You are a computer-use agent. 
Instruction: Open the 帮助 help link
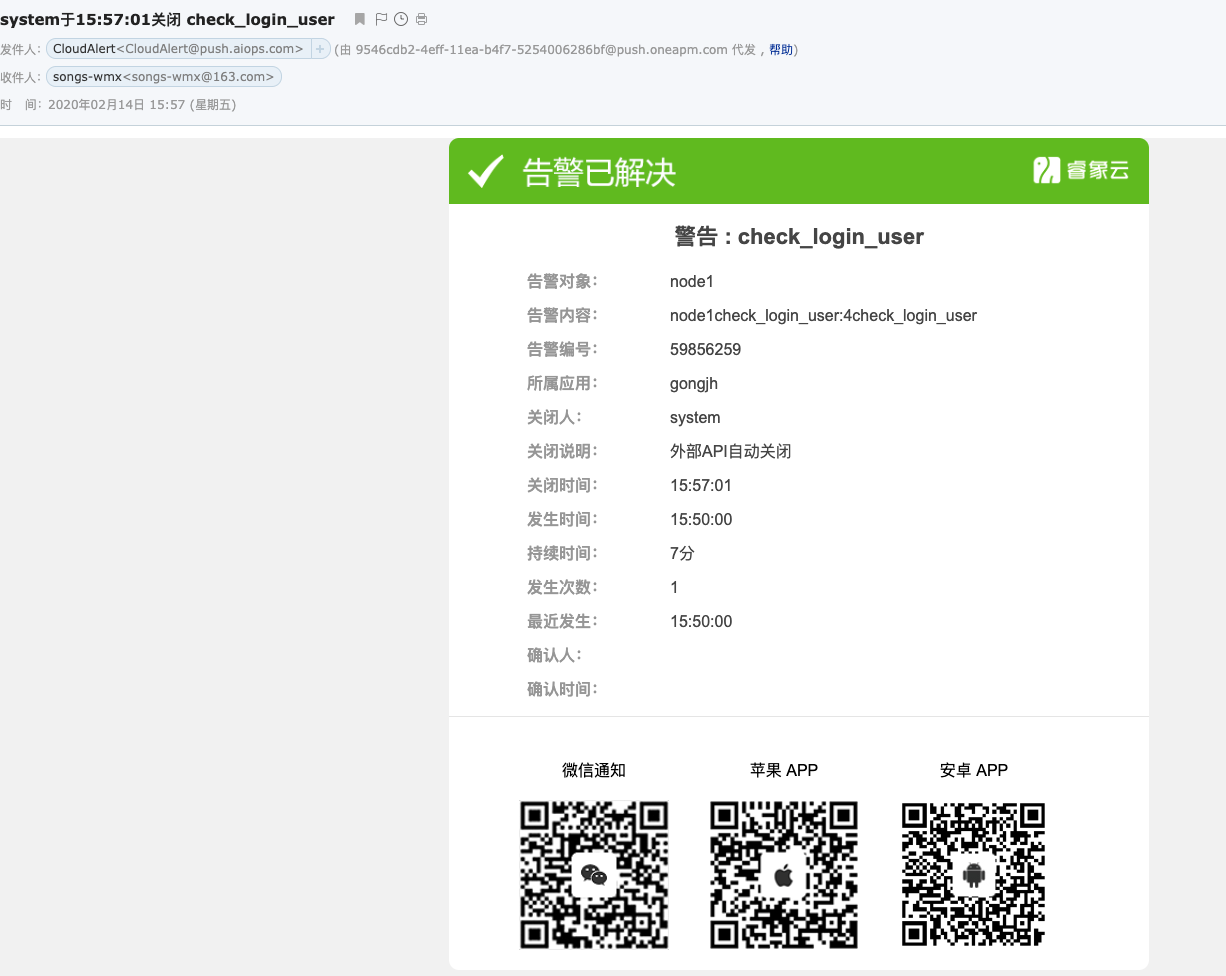[x=781, y=48]
